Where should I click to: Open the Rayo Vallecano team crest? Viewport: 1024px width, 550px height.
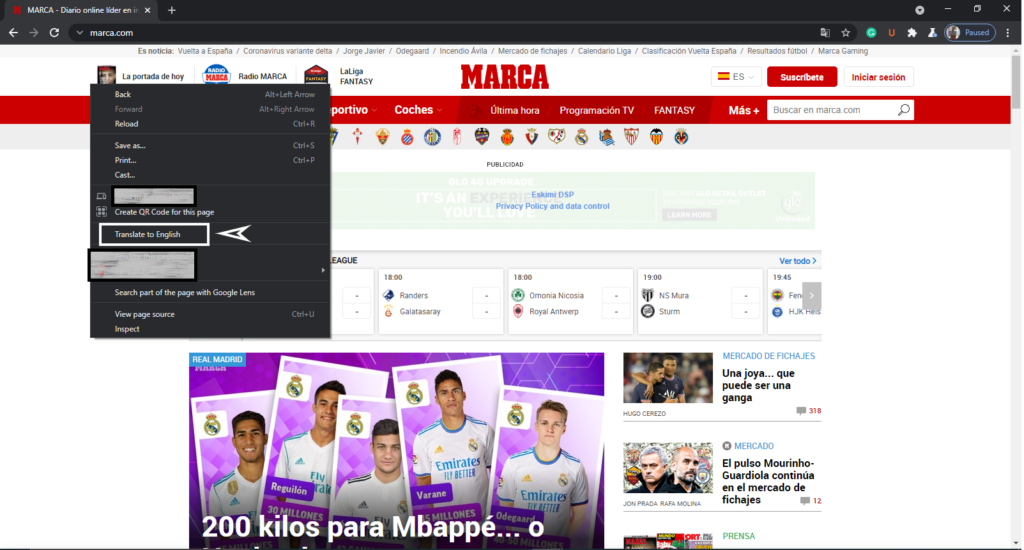click(556, 137)
